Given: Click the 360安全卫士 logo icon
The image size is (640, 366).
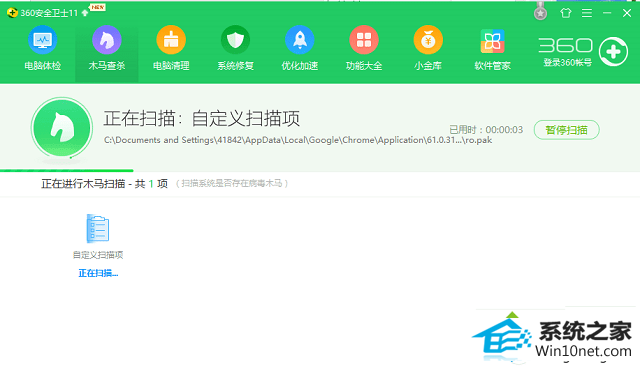Looking at the screenshot, I should 12,13.
